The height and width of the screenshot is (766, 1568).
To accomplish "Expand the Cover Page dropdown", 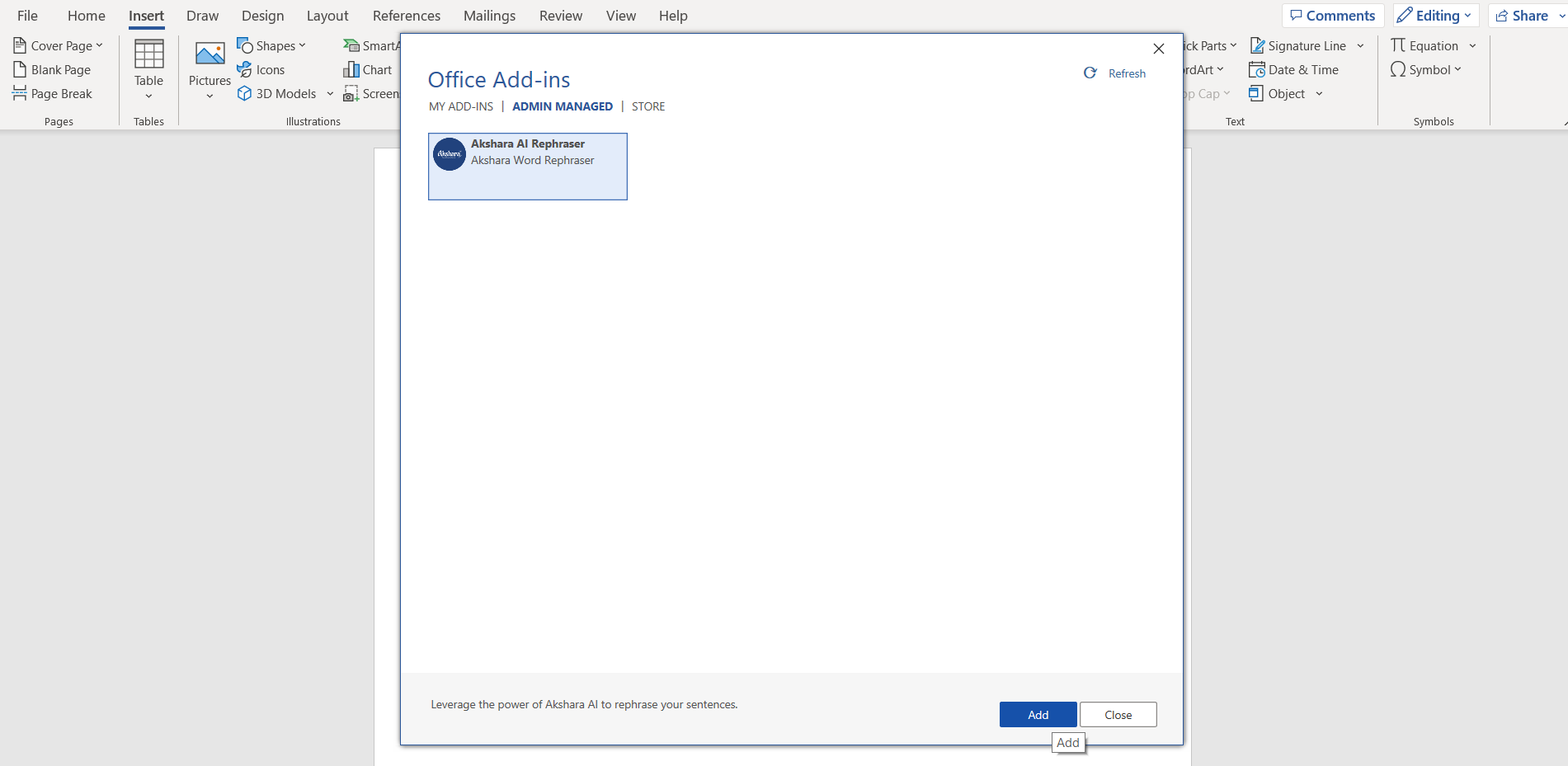I will [99, 46].
